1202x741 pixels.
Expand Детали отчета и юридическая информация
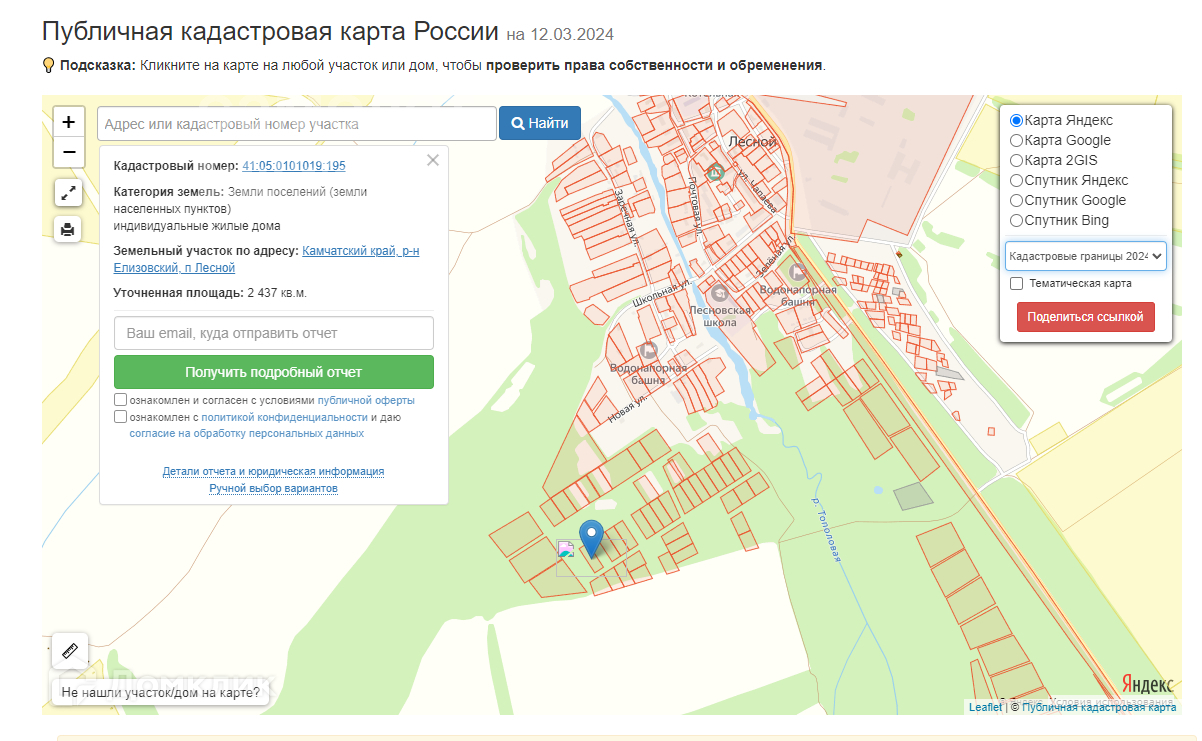tap(273, 471)
